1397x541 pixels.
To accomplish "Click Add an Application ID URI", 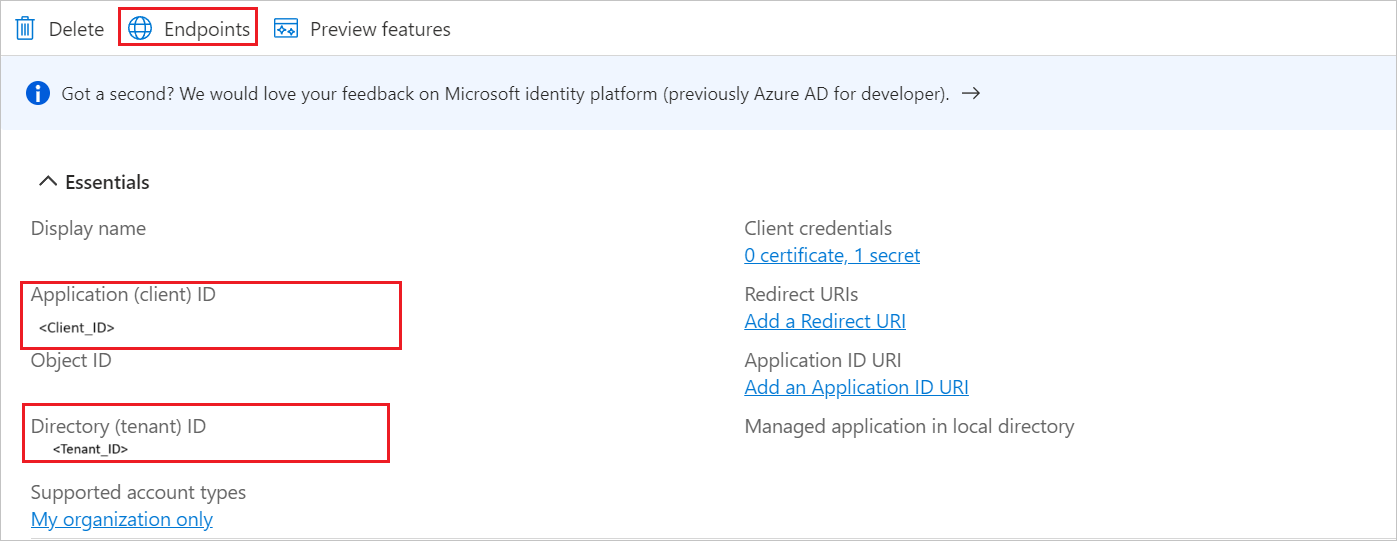I will pyautogui.click(x=856, y=387).
